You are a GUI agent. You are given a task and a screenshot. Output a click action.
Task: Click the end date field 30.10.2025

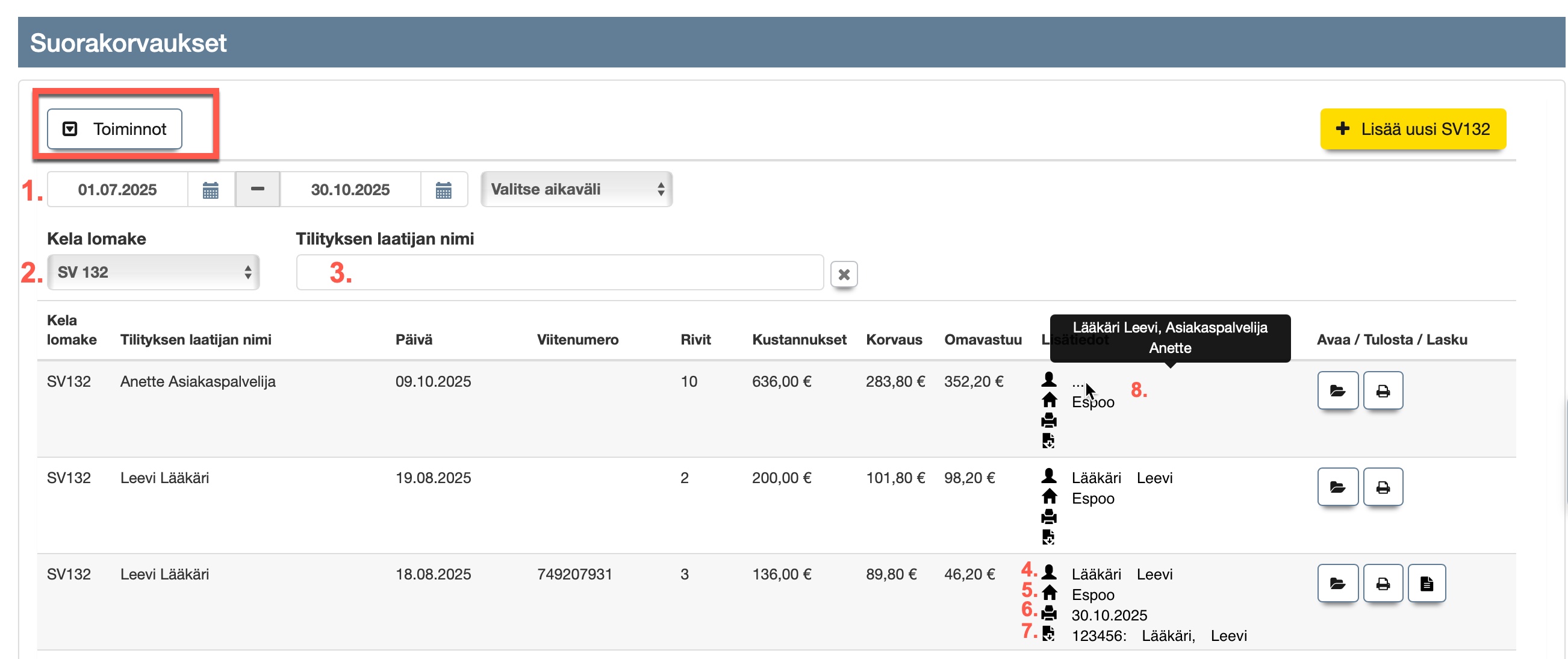[x=350, y=190]
